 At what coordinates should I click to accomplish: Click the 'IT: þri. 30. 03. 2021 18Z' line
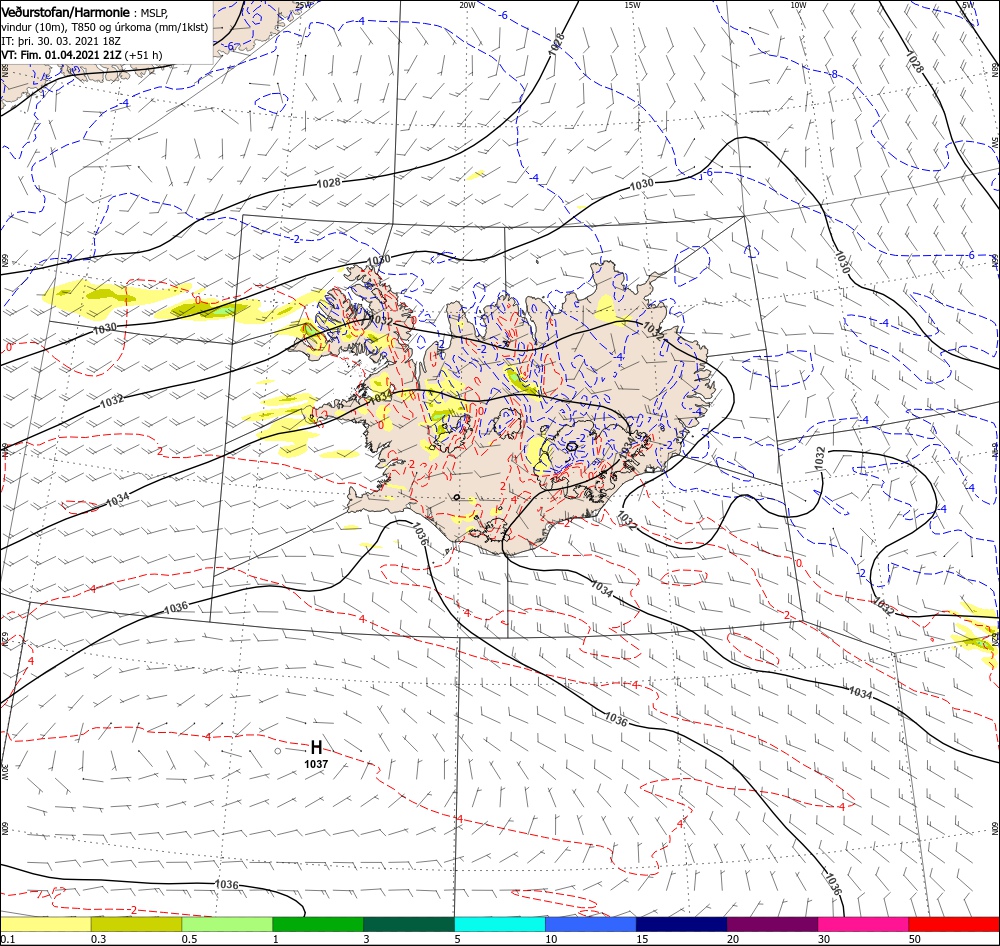click(x=61, y=41)
